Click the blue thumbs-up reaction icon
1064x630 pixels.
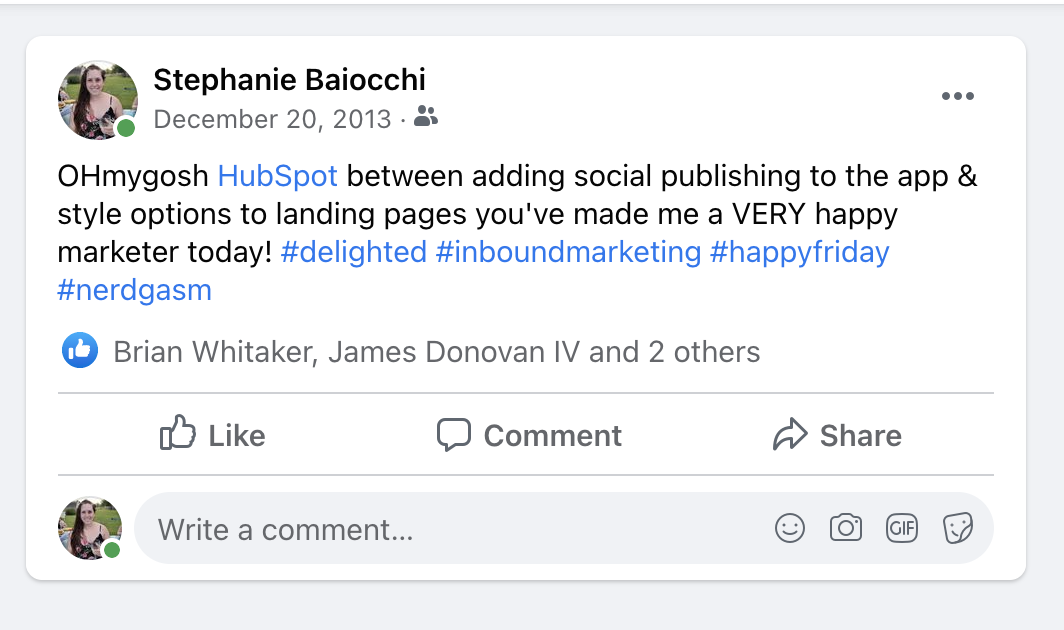(x=80, y=350)
